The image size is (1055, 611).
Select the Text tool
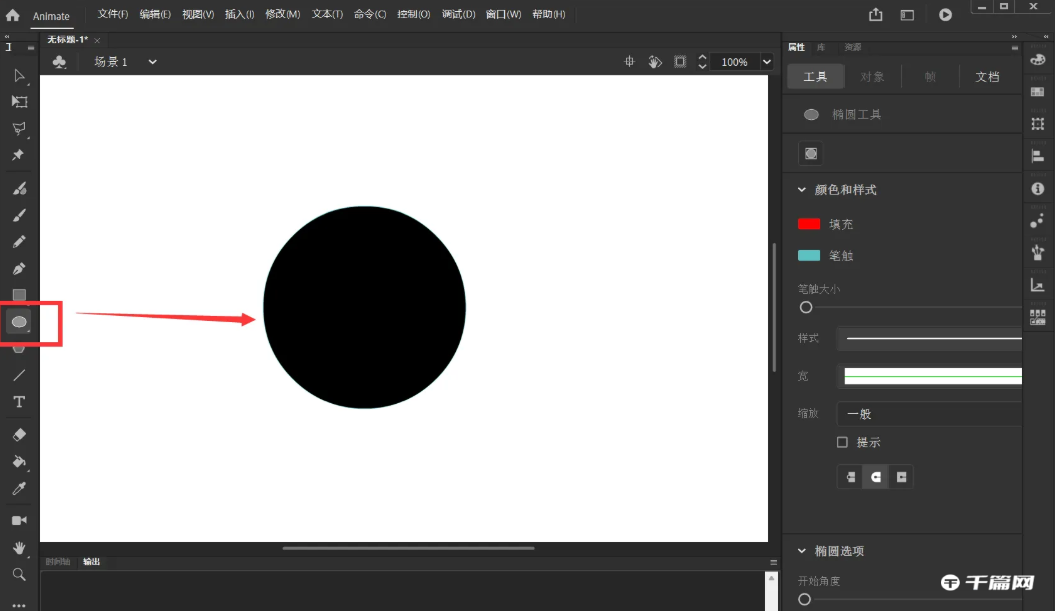coord(18,402)
